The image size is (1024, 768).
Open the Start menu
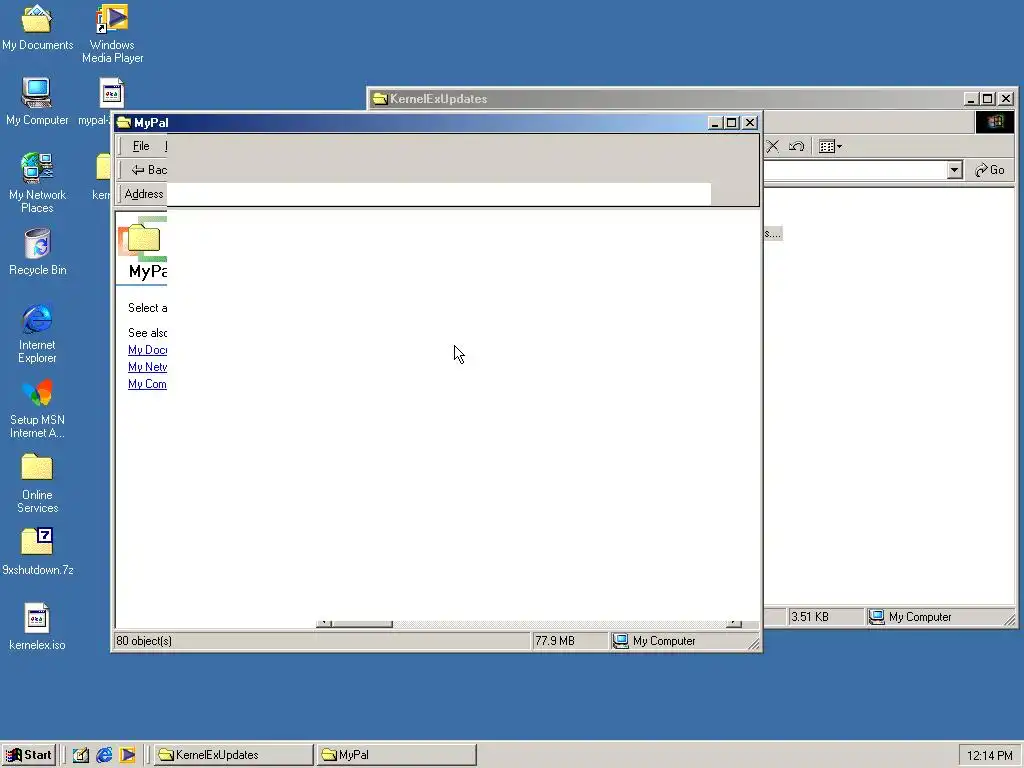(x=29, y=755)
